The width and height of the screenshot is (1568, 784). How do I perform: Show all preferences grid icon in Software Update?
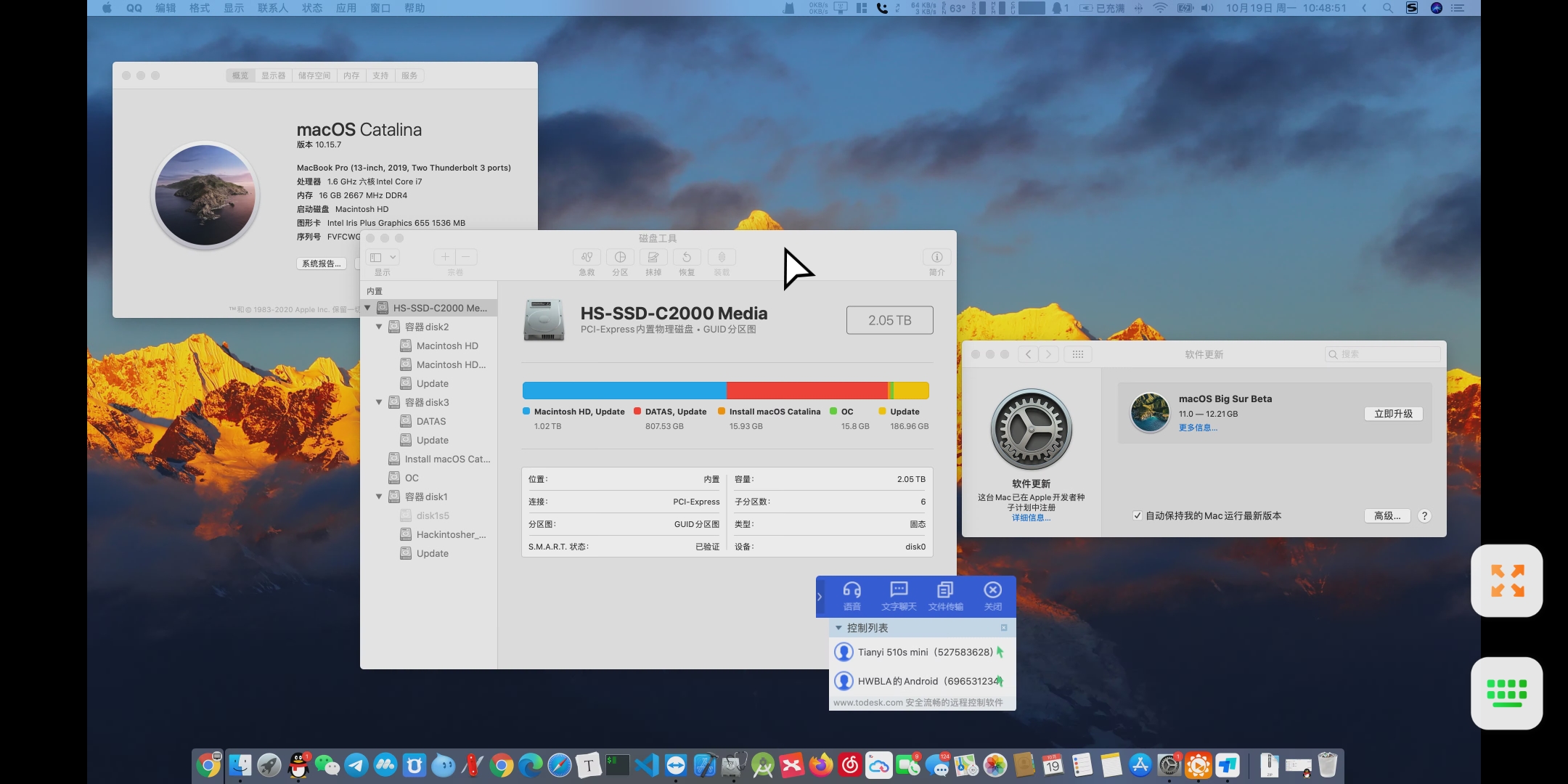(1078, 354)
